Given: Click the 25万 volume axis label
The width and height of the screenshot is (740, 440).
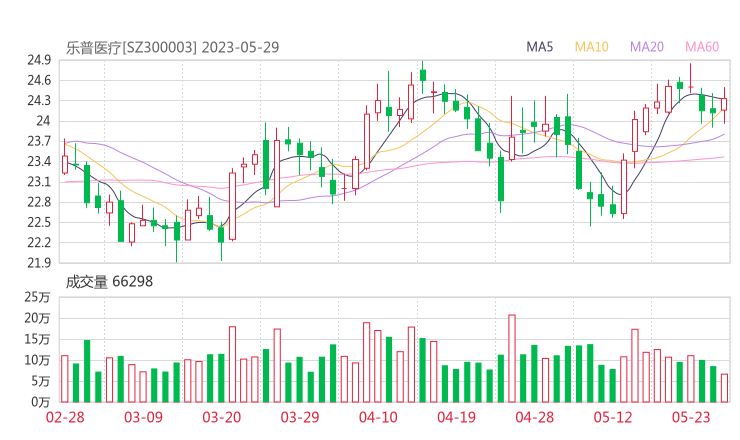Looking at the screenshot, I should click(37, 297).
